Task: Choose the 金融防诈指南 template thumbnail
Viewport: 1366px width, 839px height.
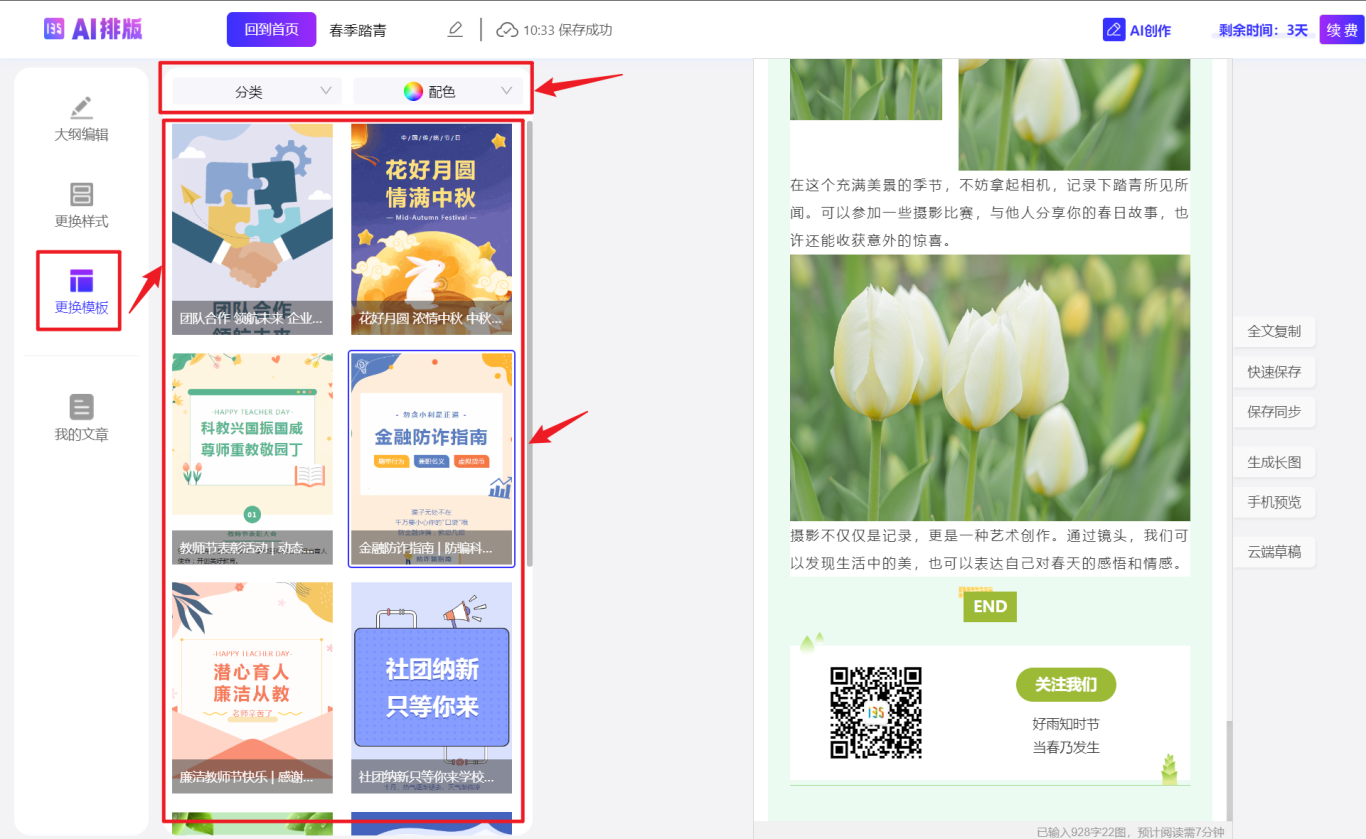Action: click(x=431, y=458)
